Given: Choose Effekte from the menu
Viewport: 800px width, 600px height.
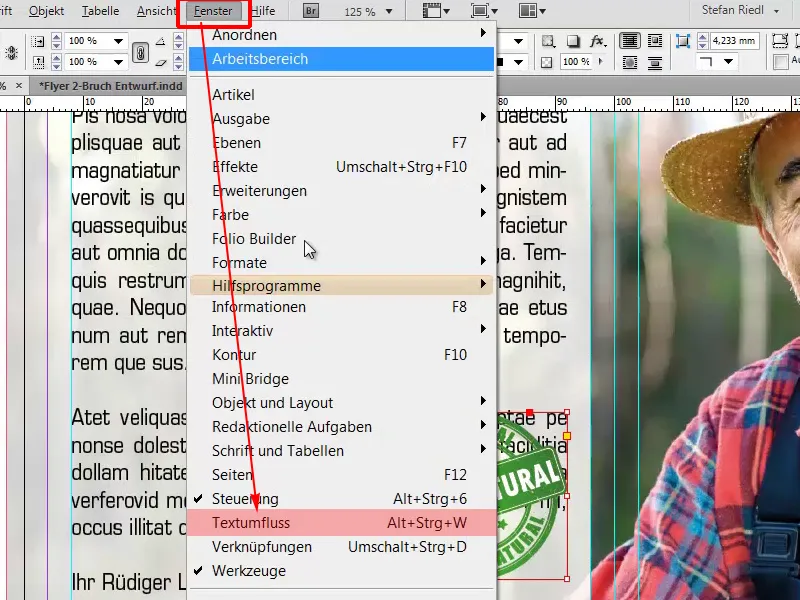Looking at the screenshot, I should [341, 167].
